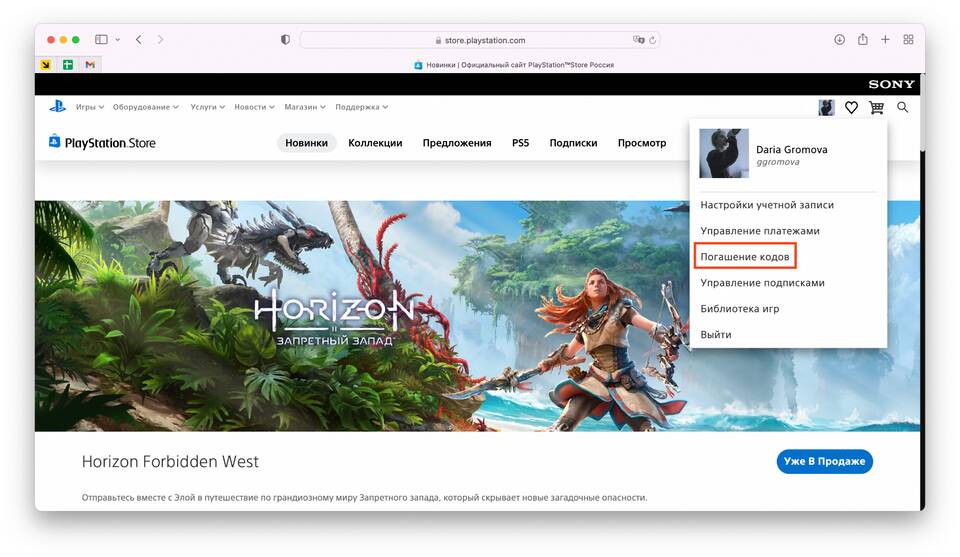Expand the Новости dropdown menu

[x=254, y=107]
